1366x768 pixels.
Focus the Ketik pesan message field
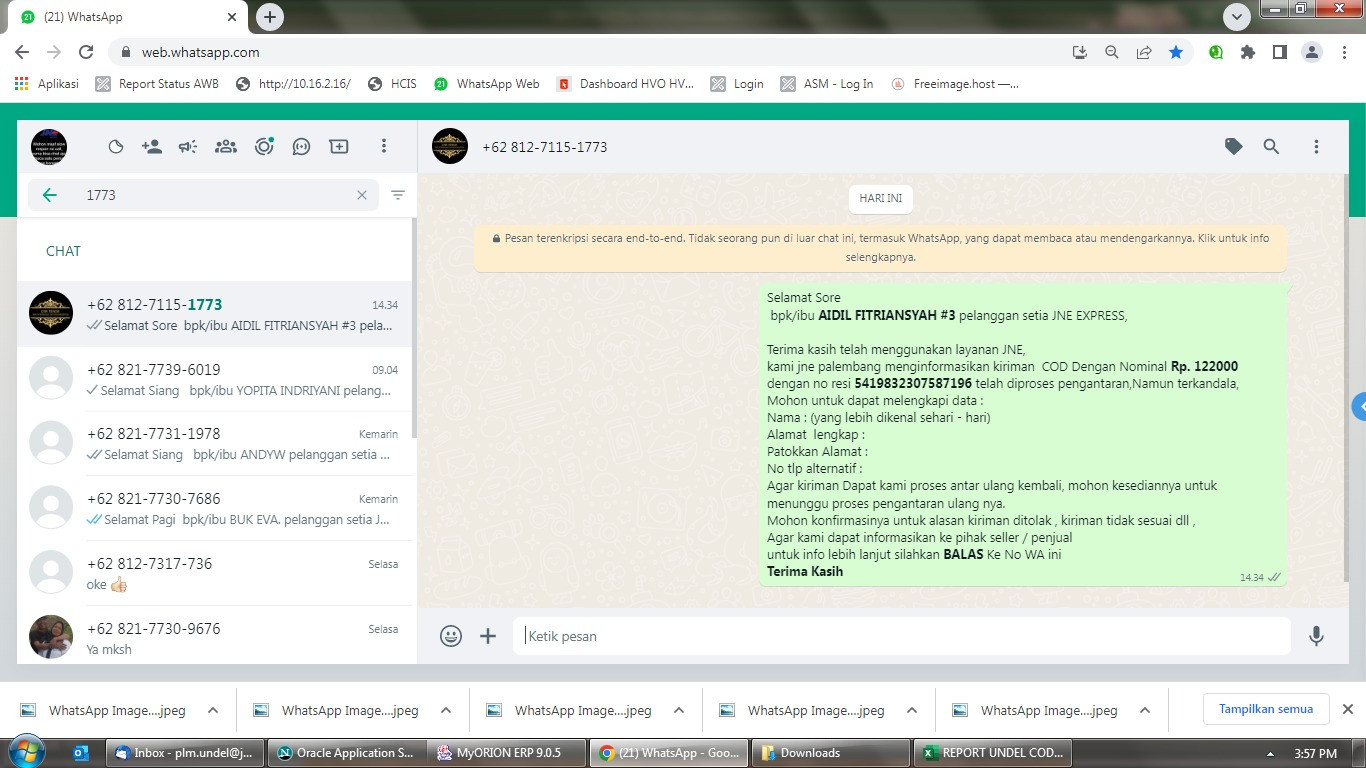[902, 636]
